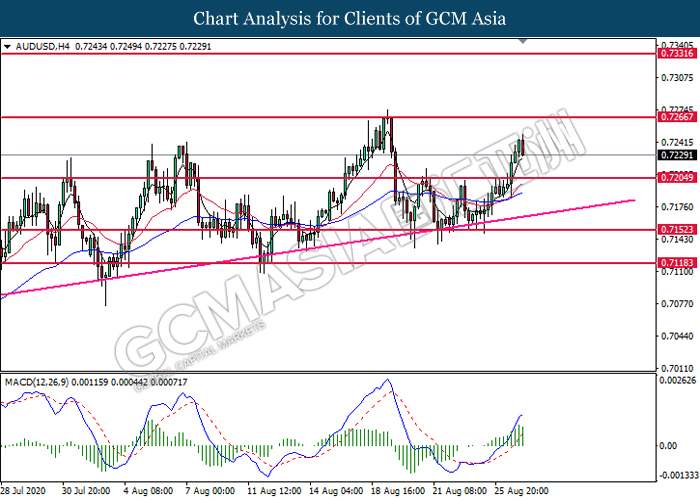The image size is (700, 500).
Task: Click the 0.72415 price axis value
Action: point(677,142)
